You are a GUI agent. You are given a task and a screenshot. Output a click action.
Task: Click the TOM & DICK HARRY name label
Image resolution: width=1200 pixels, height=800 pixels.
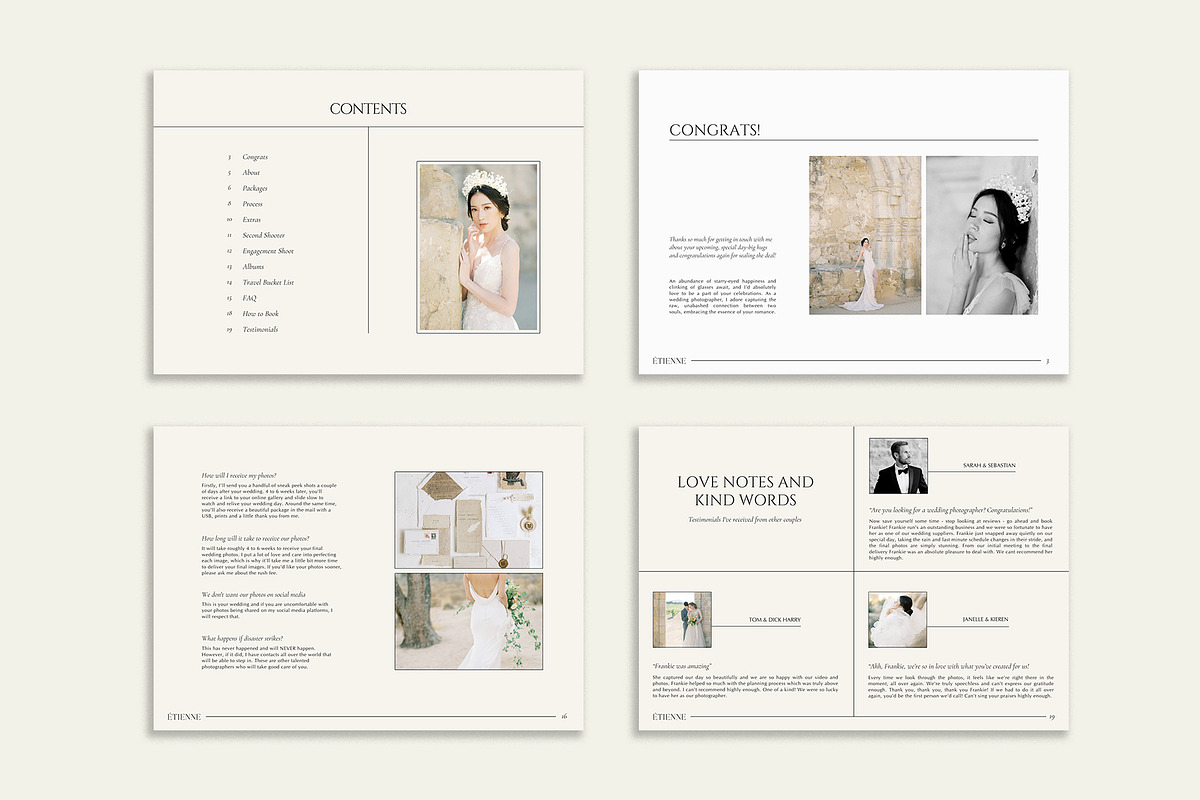[x=775, y=620]
